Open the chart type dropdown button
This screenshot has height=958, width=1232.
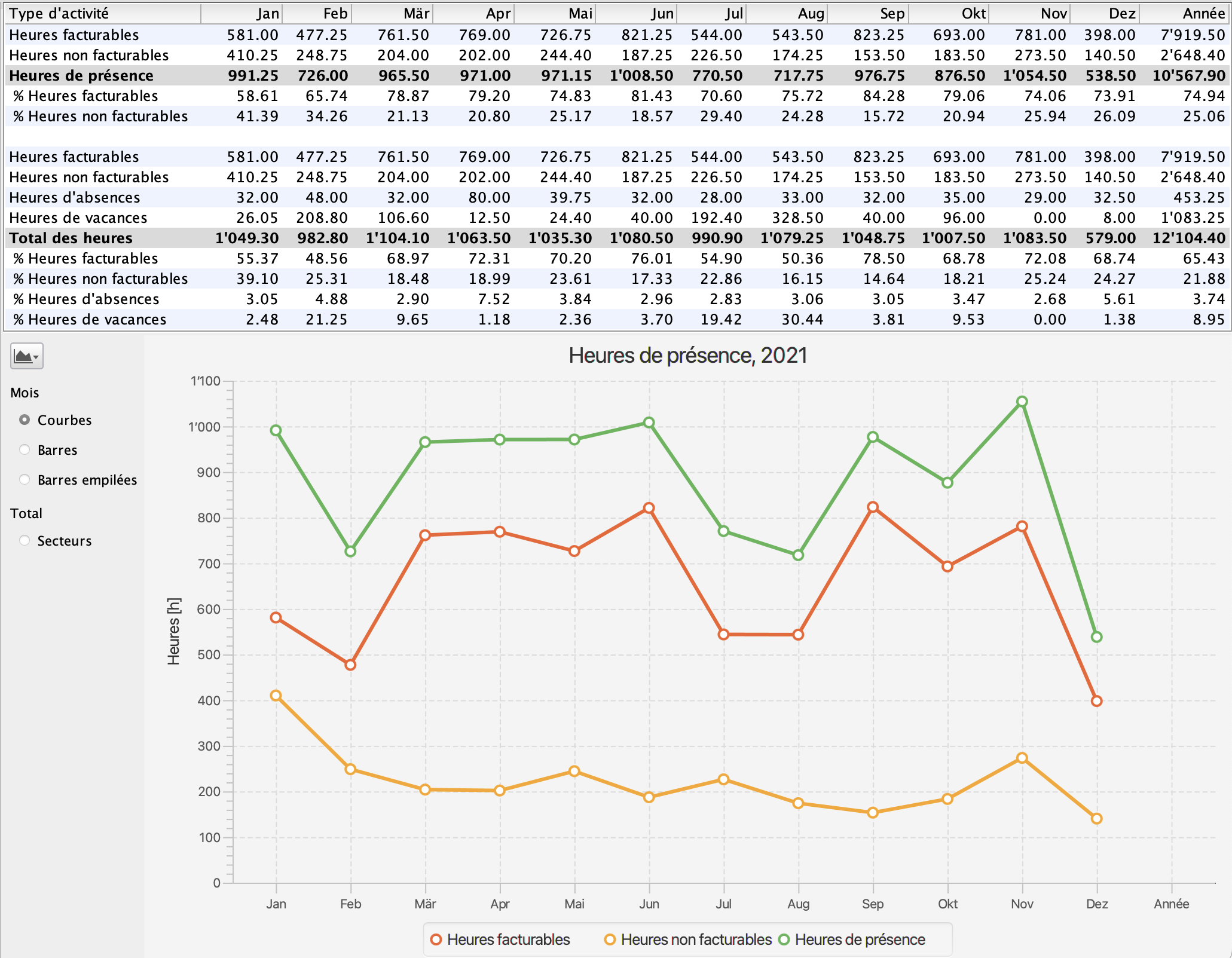[27, 356]
